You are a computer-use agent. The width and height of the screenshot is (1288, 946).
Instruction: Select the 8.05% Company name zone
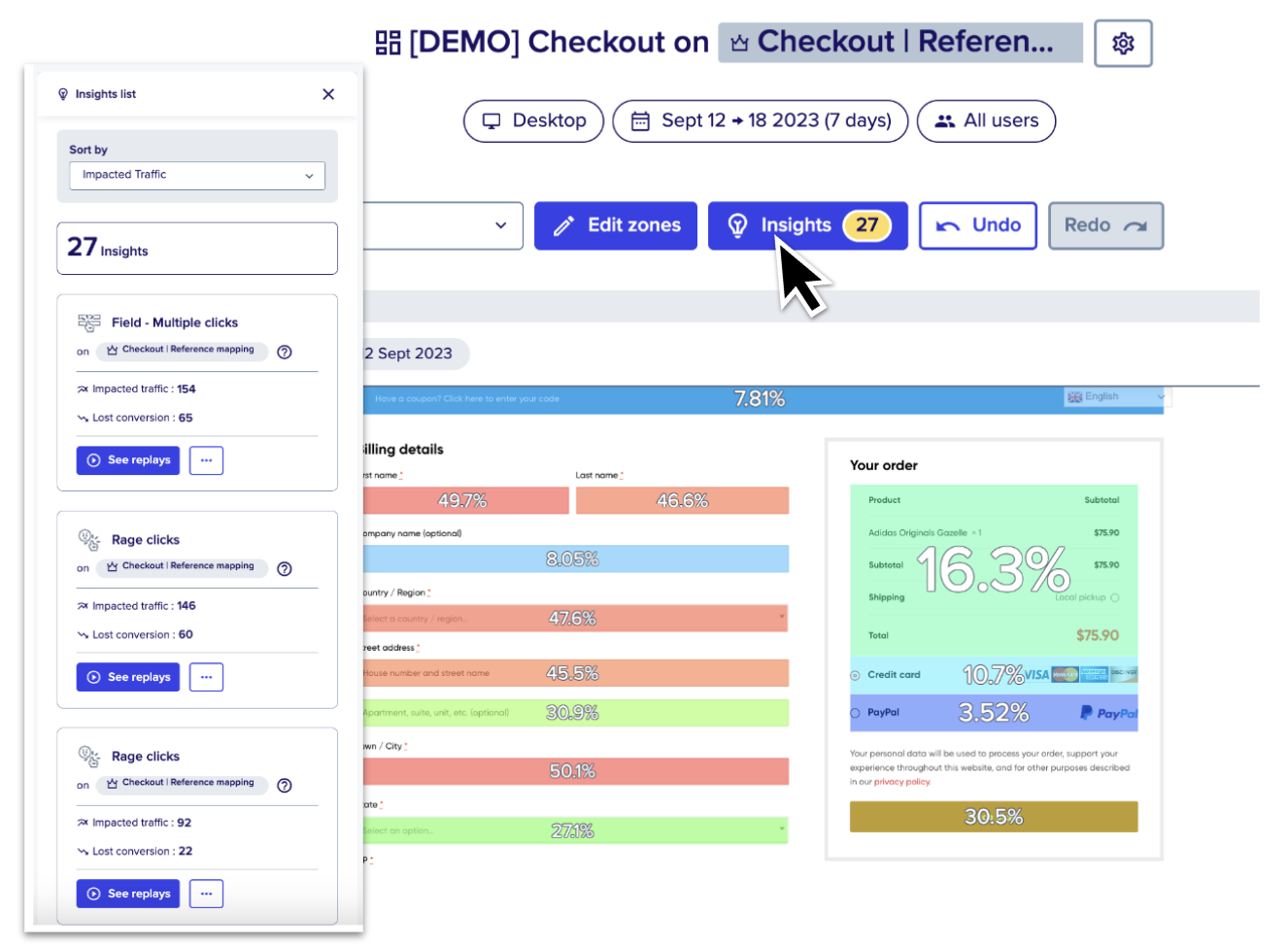pos(575,559)
